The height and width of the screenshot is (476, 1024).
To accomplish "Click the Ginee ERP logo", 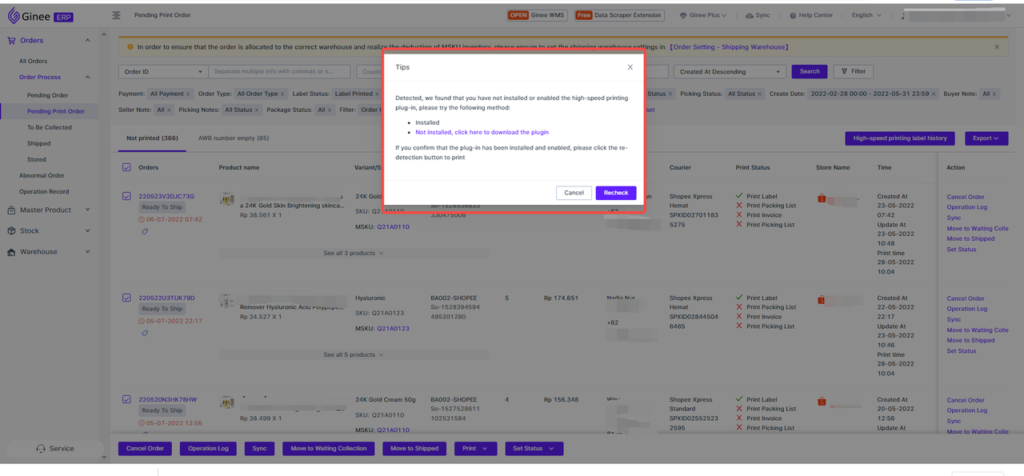I will [x=40, y=15].
